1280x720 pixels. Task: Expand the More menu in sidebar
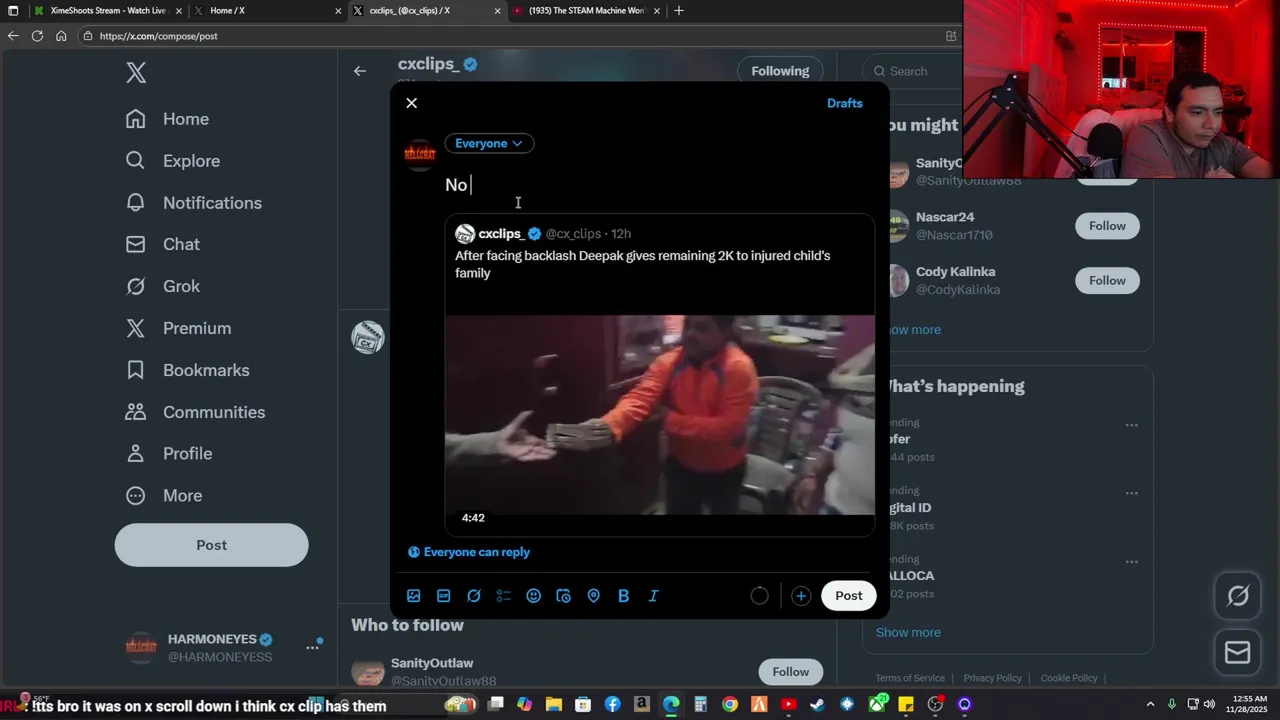[x=164, y=496]
